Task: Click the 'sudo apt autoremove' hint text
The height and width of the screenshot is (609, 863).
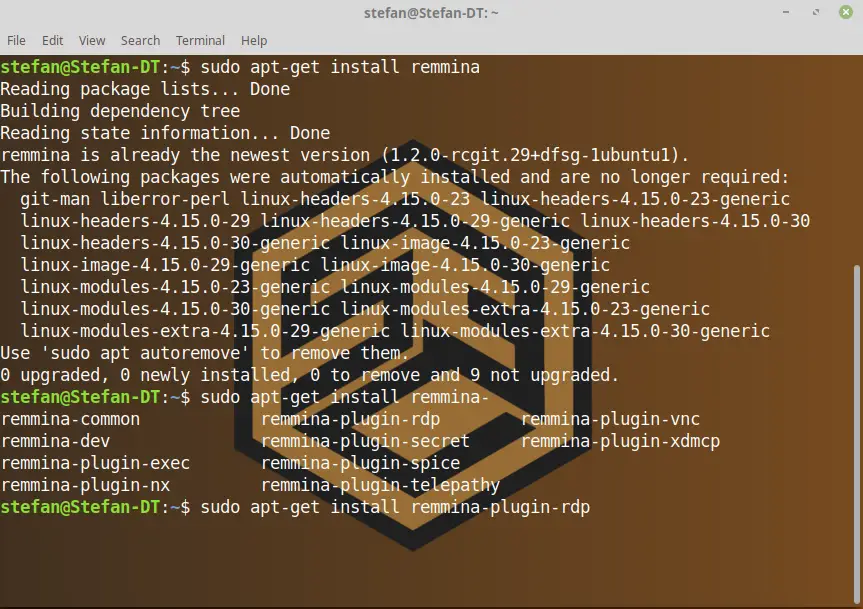Action: coord(145,353)
